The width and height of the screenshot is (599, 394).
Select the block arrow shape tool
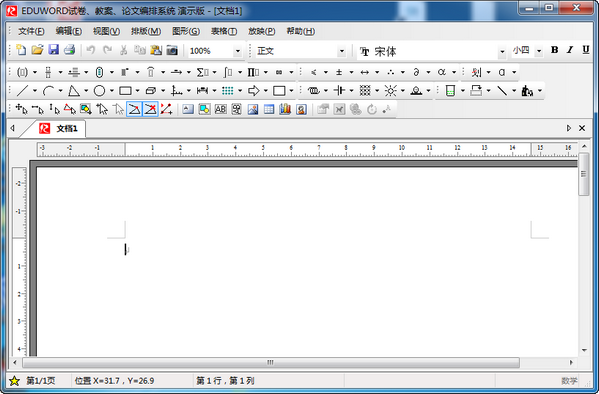[x=253, y=91]
